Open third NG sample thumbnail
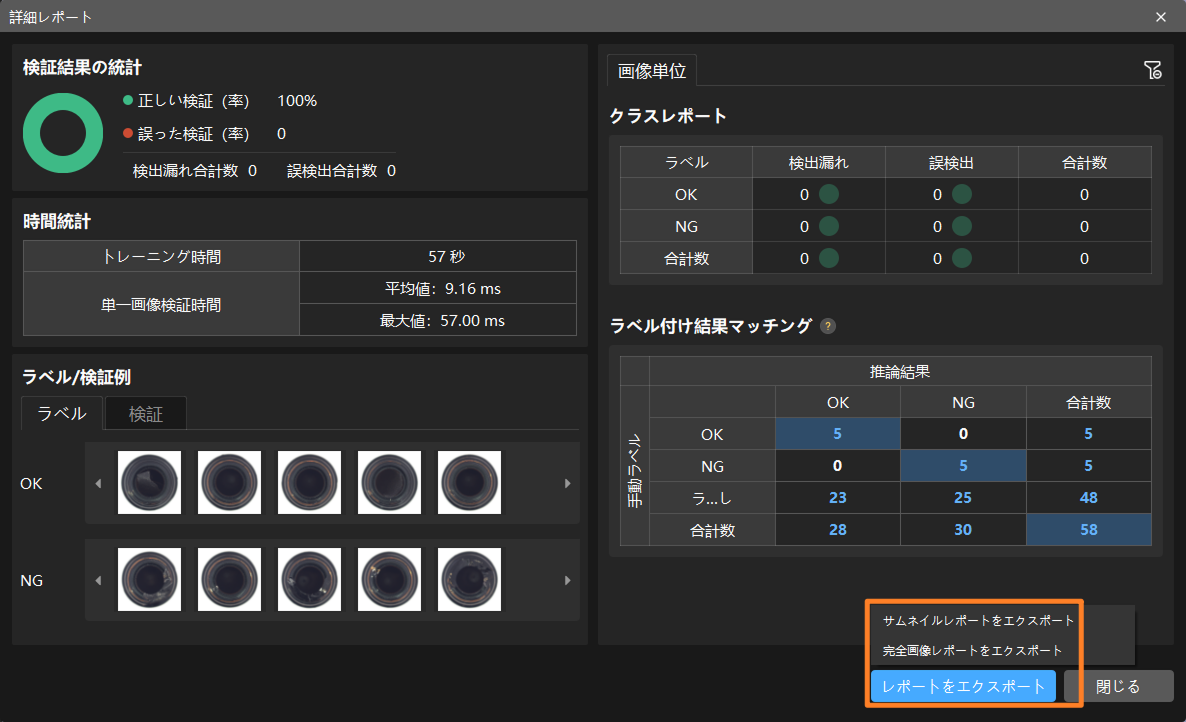1186x722 pixels. 309,579
